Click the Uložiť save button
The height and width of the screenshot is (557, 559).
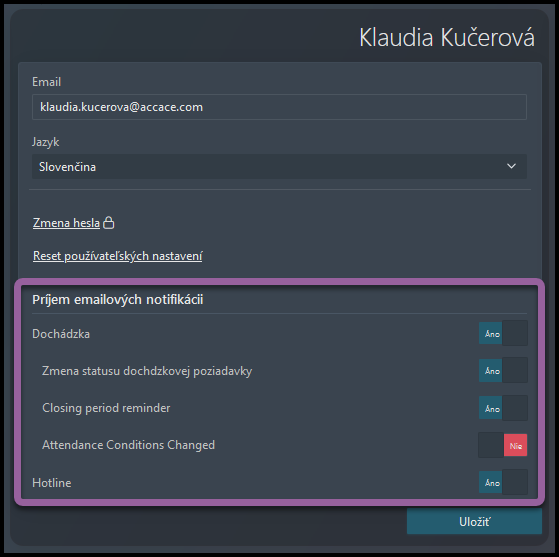tap(474, 522)
